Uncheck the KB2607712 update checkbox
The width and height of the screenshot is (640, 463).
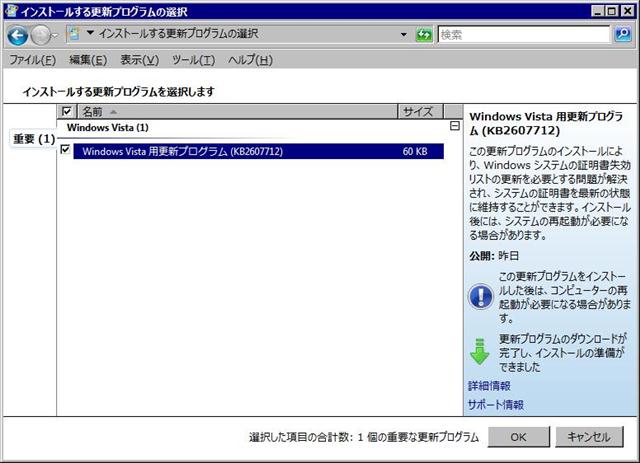pyautogui.click(x=65, y=149)
